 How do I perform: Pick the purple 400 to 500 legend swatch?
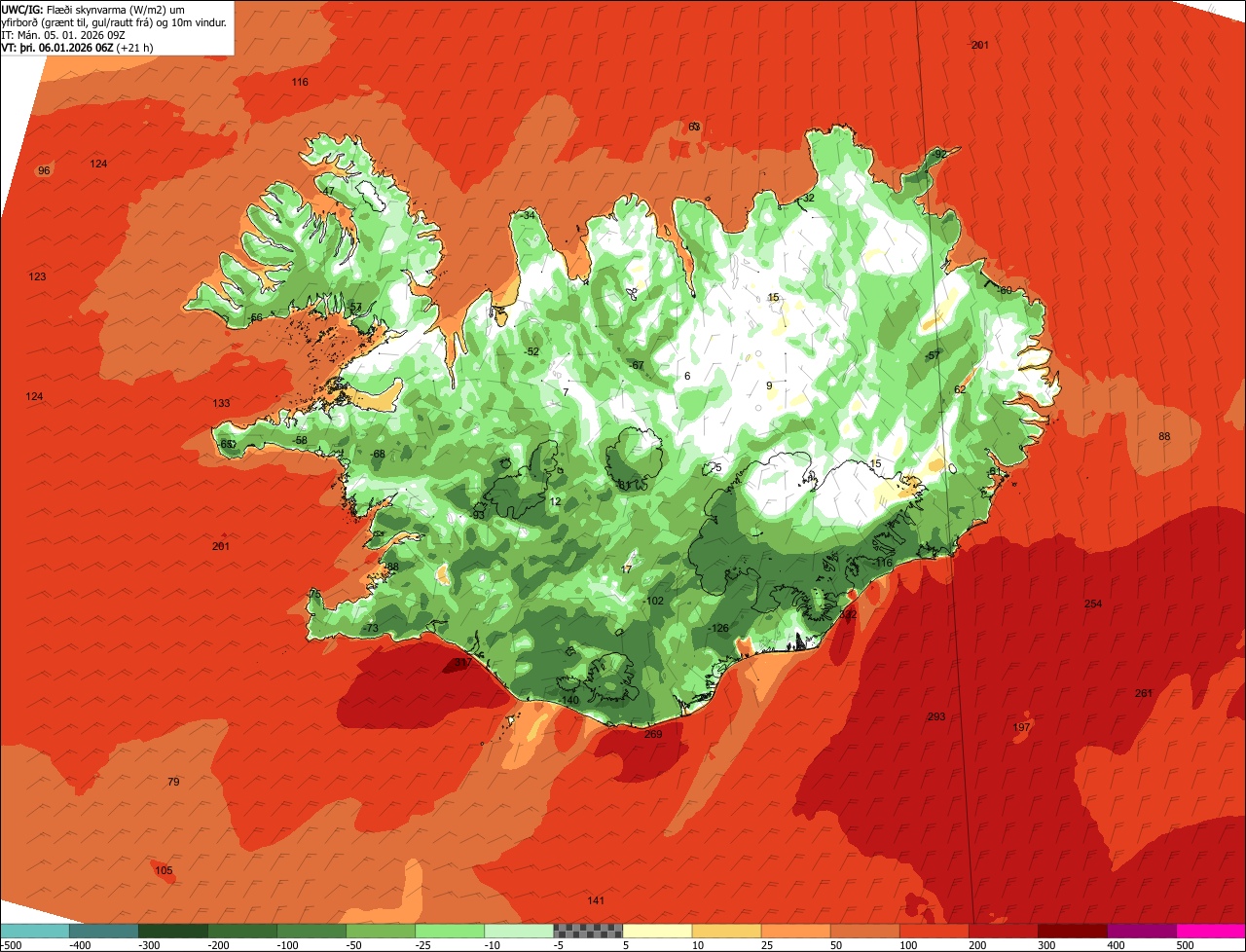click(1141, 932)
